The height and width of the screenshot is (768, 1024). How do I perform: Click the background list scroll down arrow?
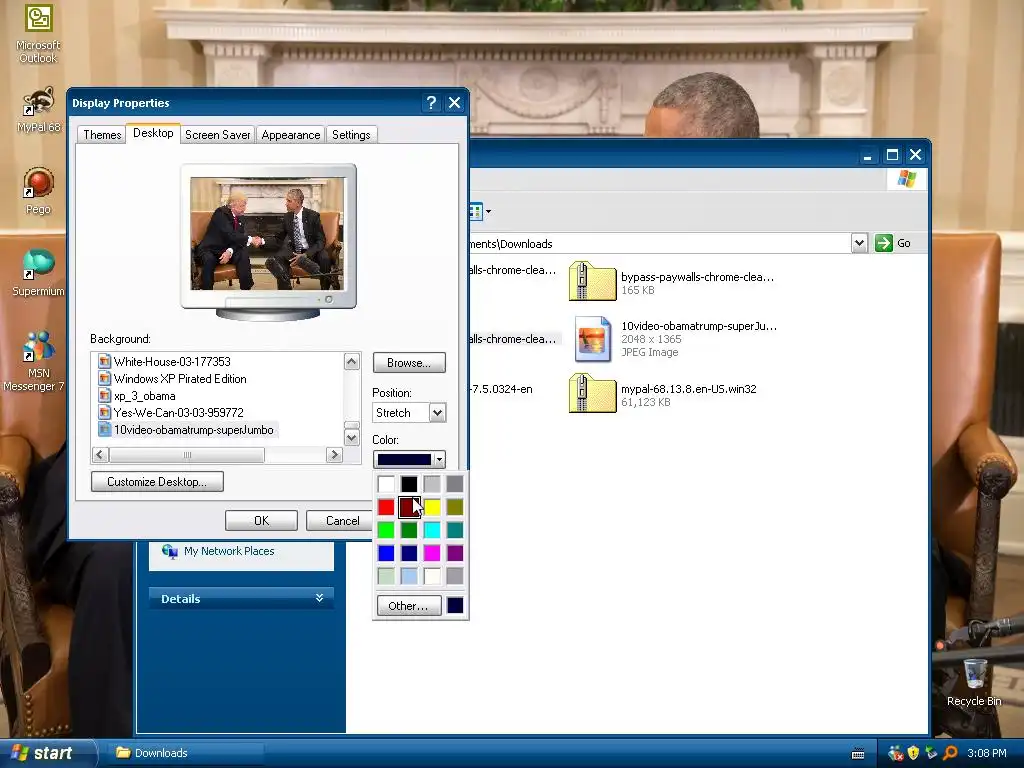(x=351, y=438)
